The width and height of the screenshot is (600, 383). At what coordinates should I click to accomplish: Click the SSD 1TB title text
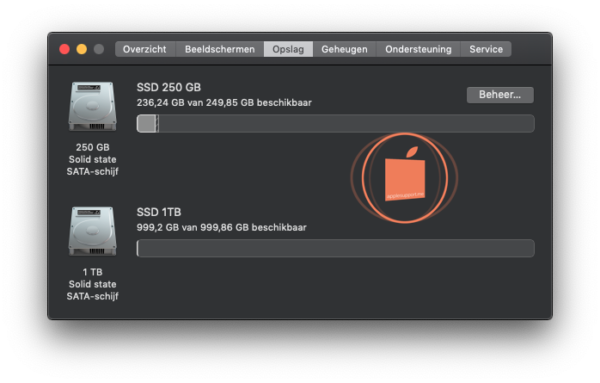159,212
